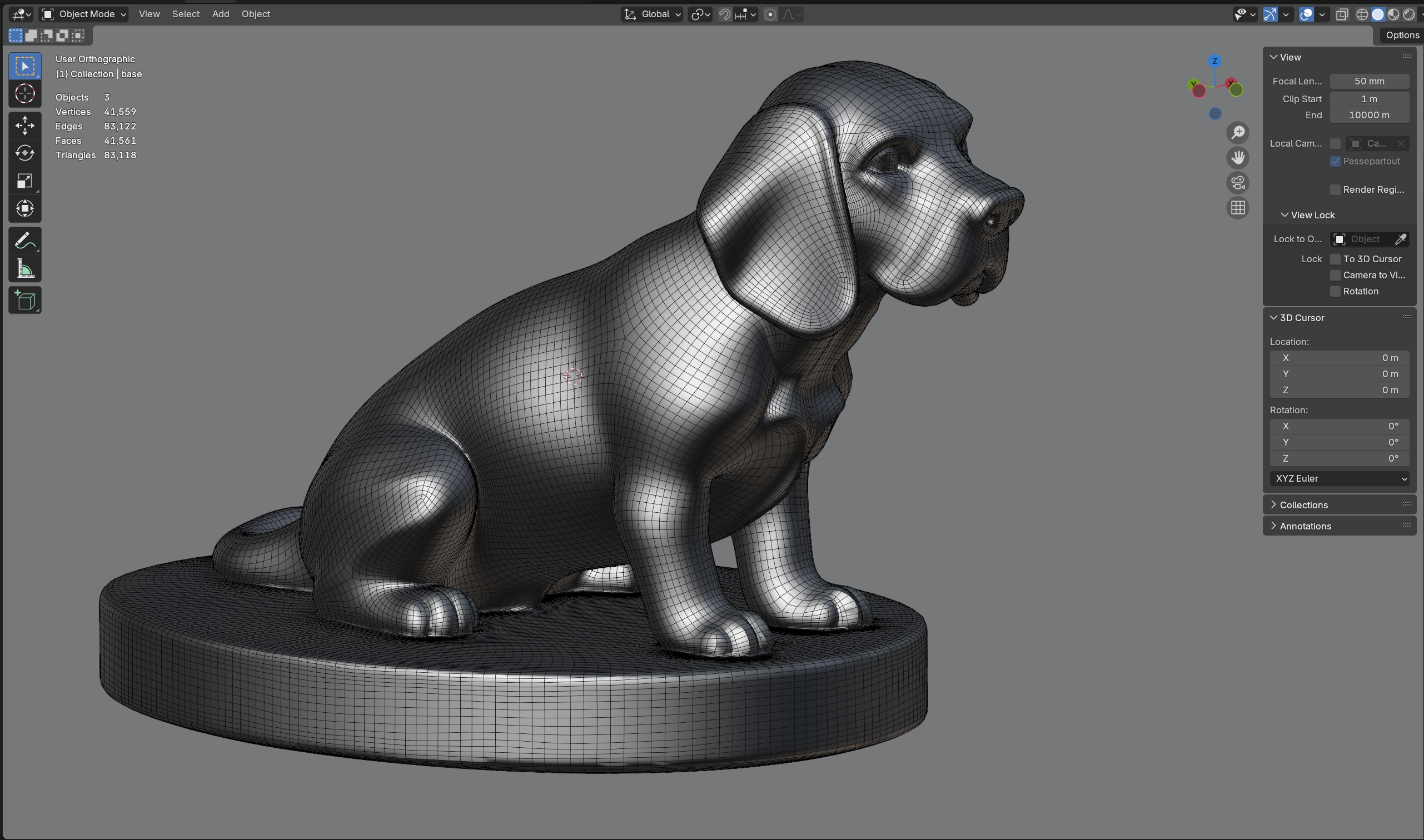Image resolution: width=1424 pixels, height=840 pixels.
Task: Select the Rotate tool
Action: coord(25,153)
